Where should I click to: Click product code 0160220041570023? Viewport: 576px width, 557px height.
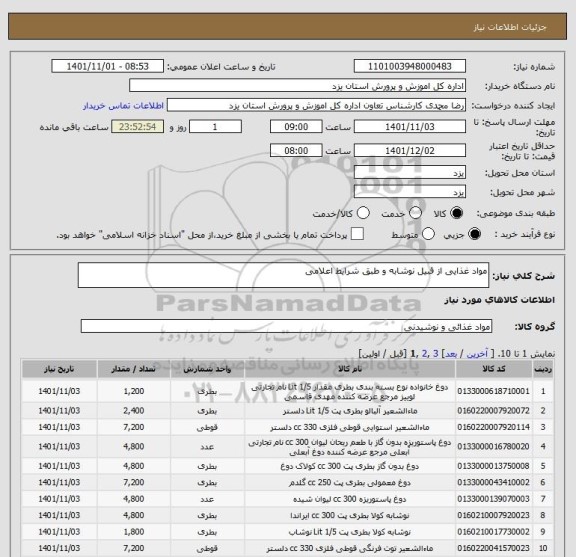click(493, 549)
